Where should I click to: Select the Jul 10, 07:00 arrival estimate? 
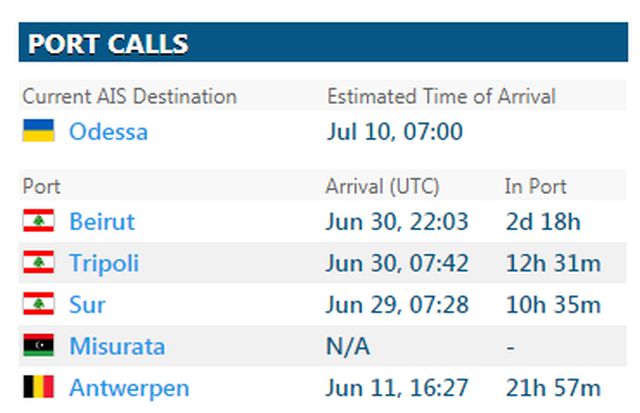[394, 131]
